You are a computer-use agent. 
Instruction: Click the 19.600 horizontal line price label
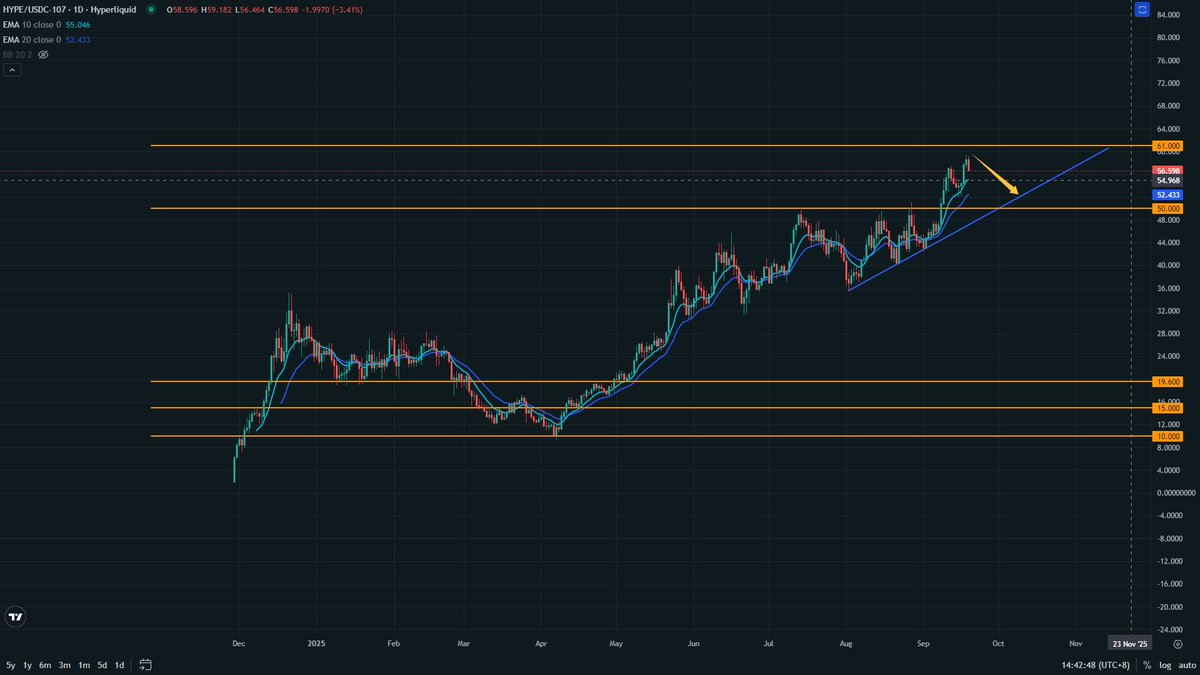pyautogui.click(x=1167, y=382)
